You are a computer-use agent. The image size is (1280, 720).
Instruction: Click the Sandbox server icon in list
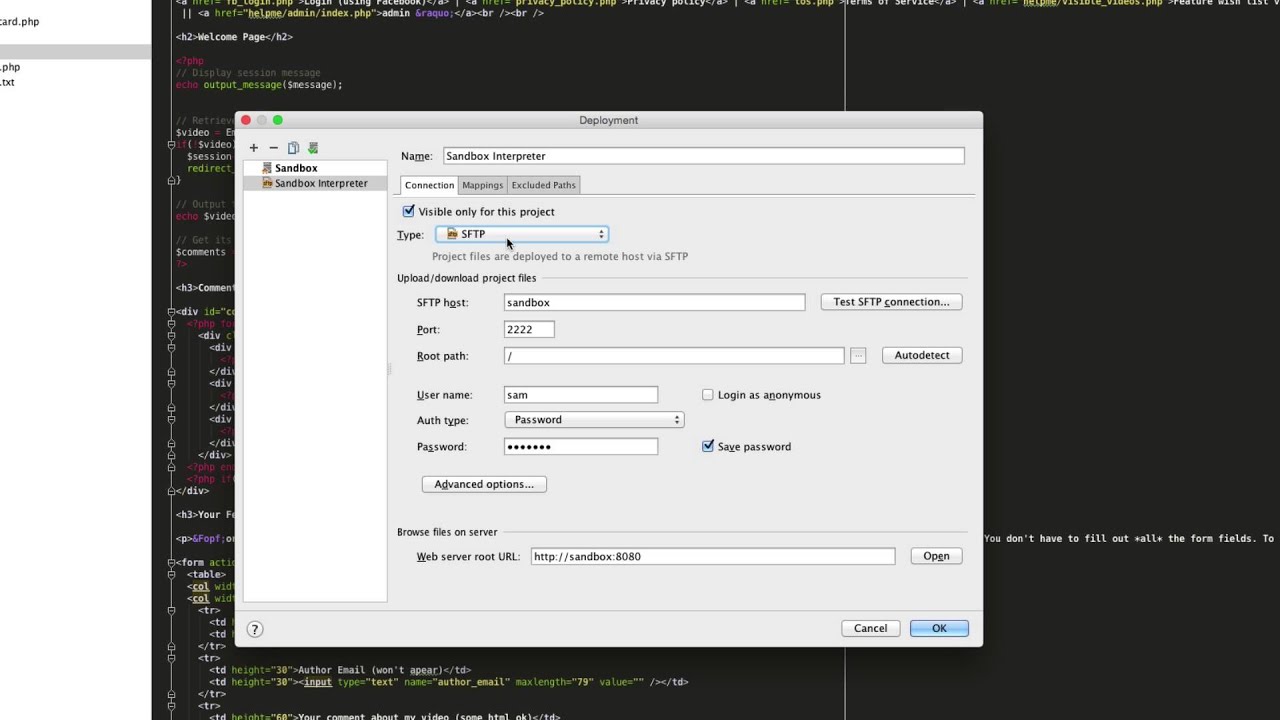point(267,168)
